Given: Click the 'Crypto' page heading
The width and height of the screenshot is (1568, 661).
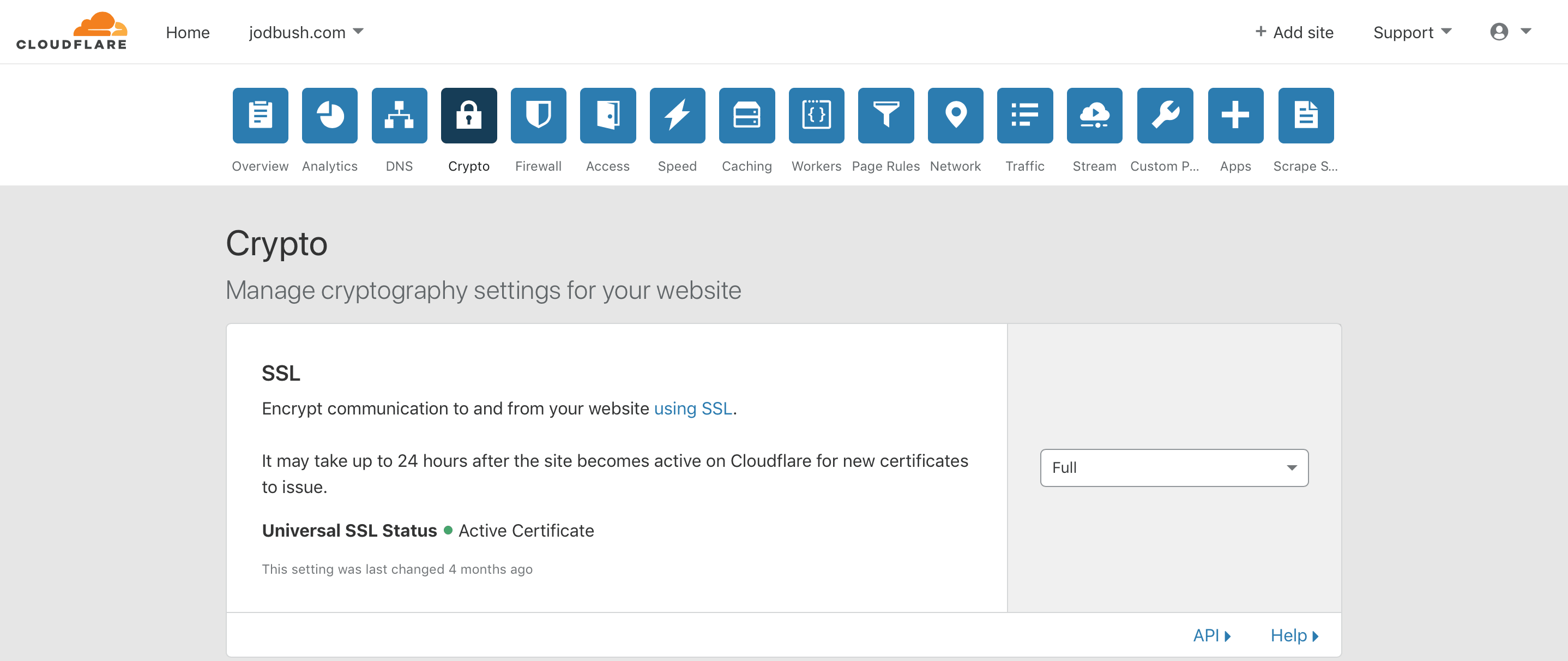Looking at the screenshot, I should (276, 244).
